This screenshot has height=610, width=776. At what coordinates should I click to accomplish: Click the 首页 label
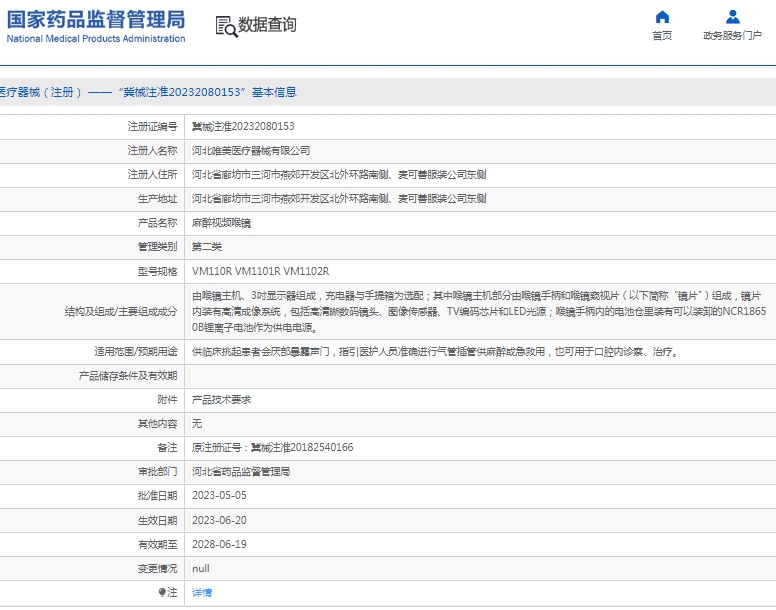pos(662,36)
